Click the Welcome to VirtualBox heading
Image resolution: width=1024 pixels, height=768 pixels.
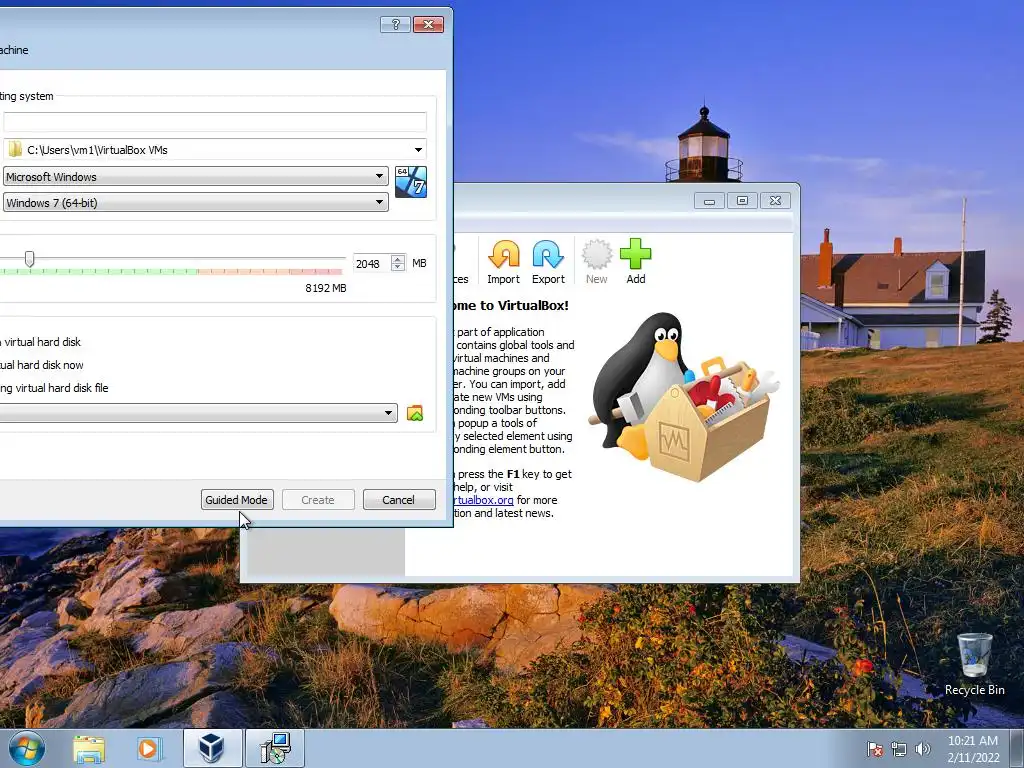pyautogui.click(x=509, y=306)
